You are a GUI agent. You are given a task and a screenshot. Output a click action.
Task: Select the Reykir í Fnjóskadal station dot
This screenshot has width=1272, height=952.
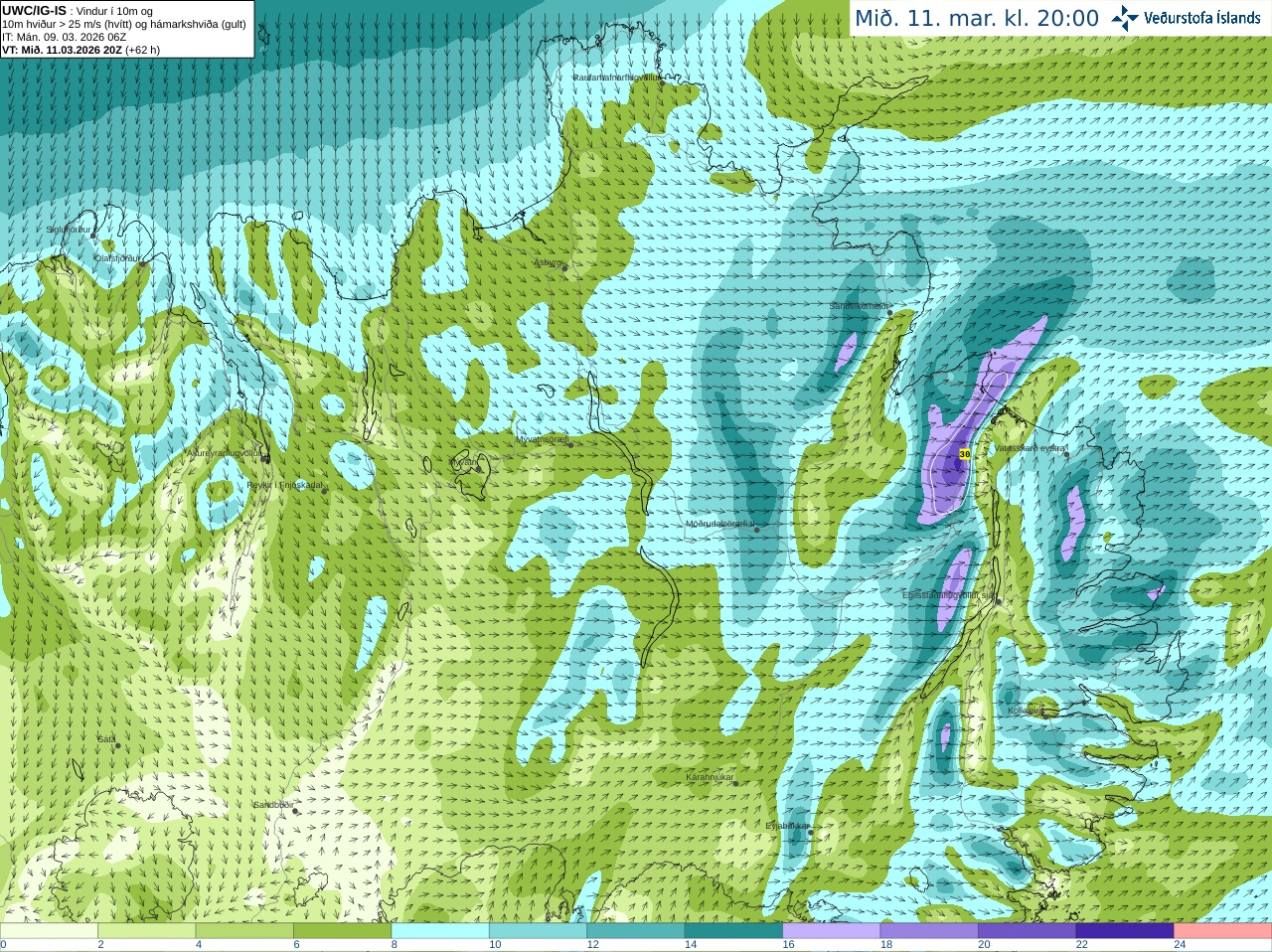[x=324, y=491]
